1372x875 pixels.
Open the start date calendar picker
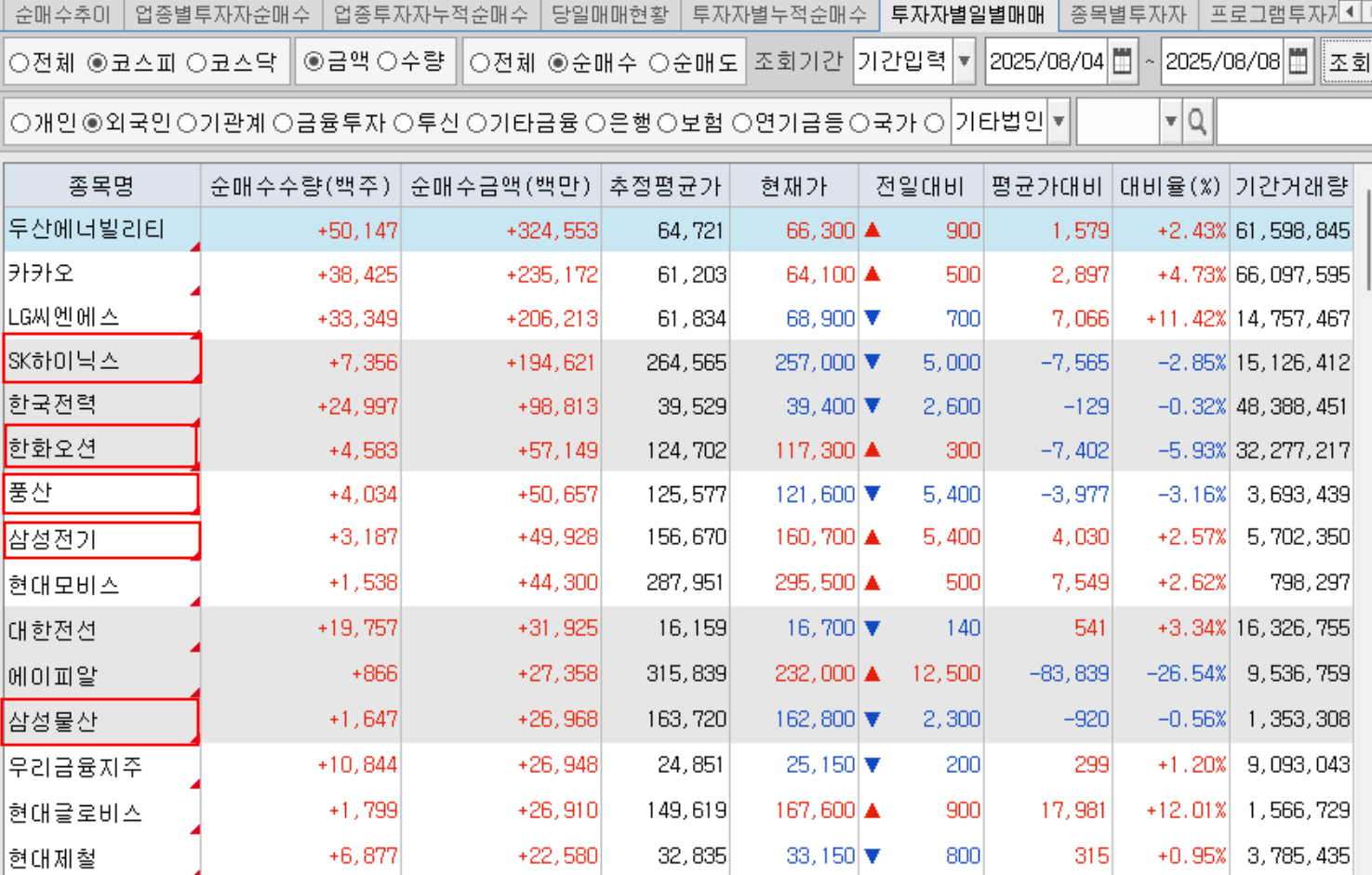coord(1123,62)
